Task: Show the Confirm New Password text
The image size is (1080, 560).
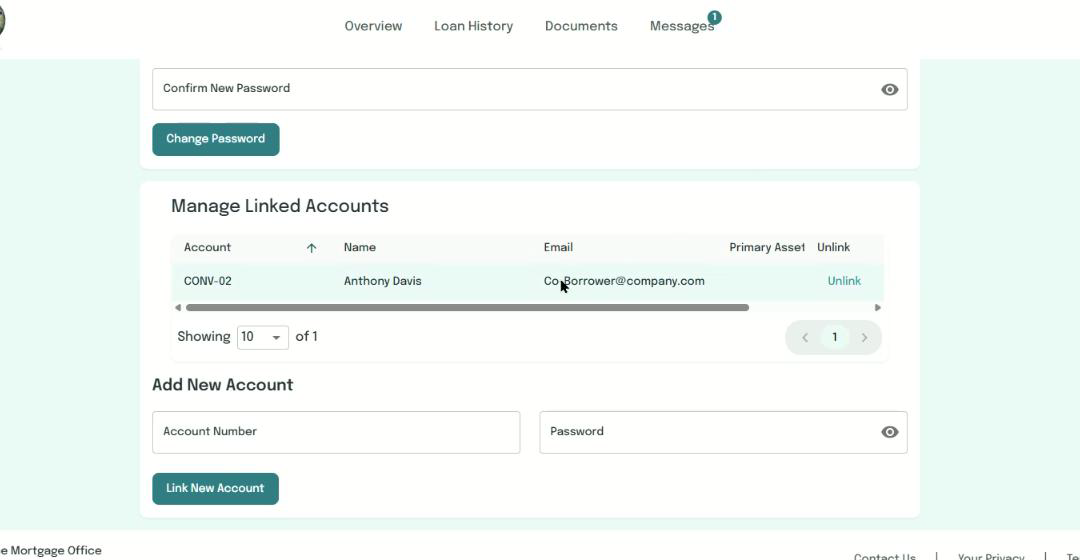Action: coord(889,89)
